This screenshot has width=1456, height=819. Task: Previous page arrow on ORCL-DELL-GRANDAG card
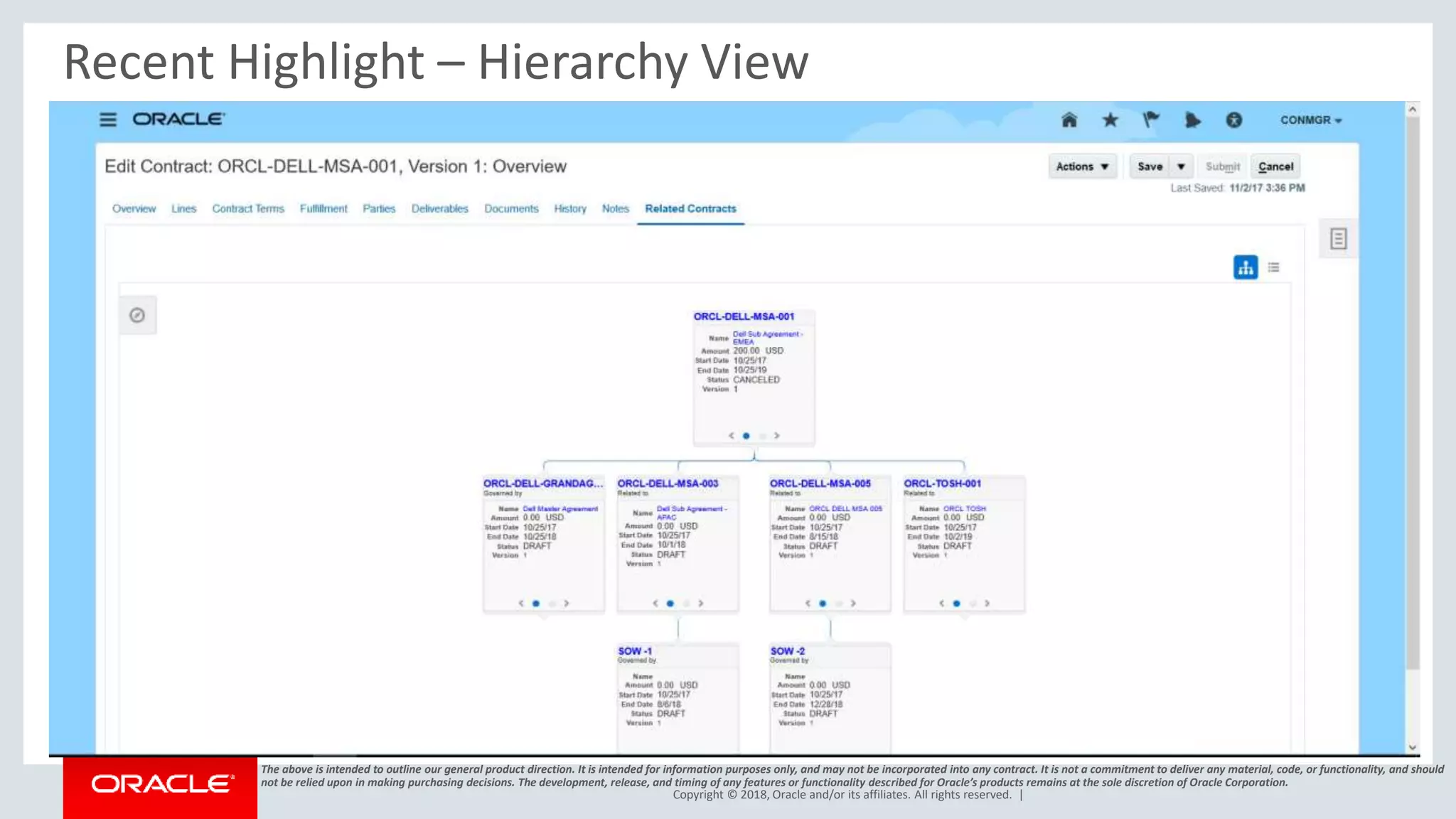pos(520,603)
